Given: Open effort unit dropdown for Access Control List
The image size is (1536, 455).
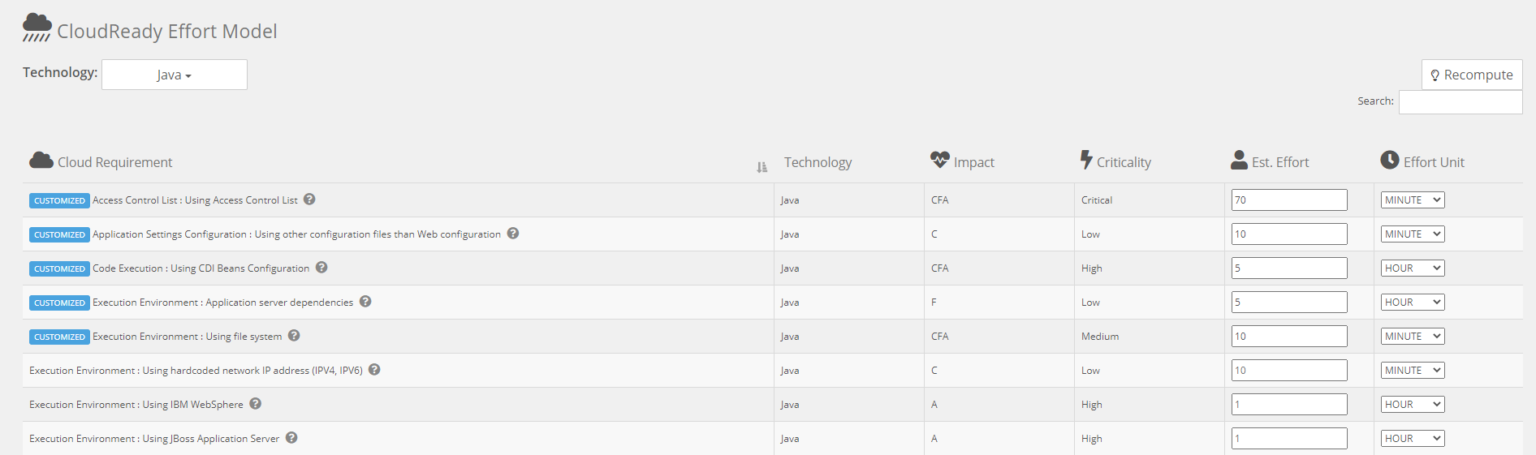Looking at the screenshot, I should [x=1412, y=200].
